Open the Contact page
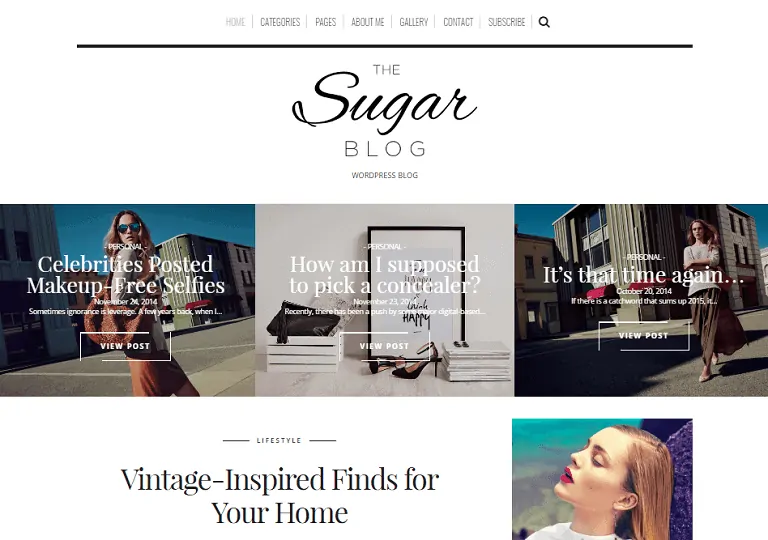Screen dimensions: 768x540 click(458, 22)
